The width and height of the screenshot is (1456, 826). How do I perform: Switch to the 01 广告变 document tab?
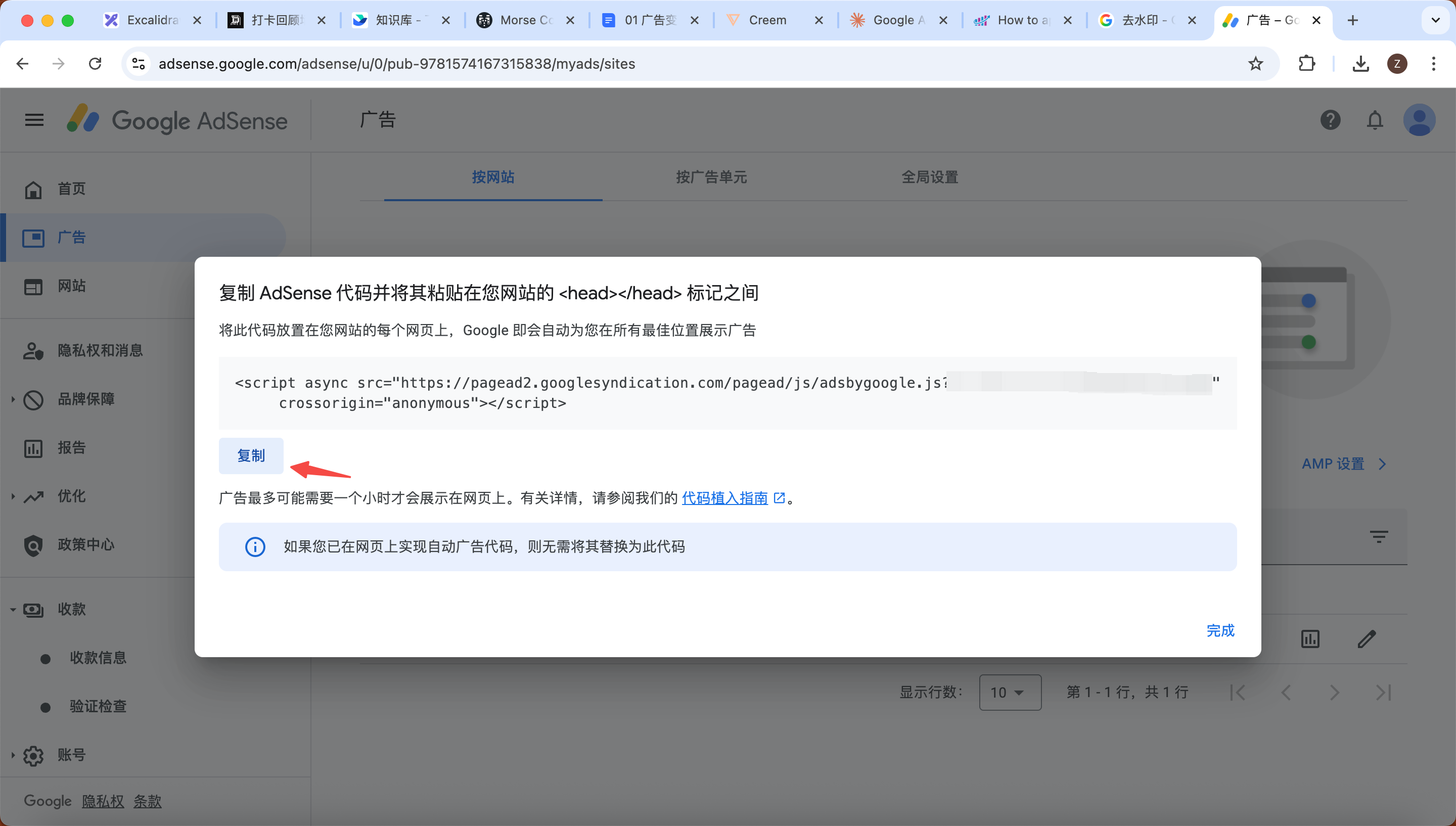650,20
